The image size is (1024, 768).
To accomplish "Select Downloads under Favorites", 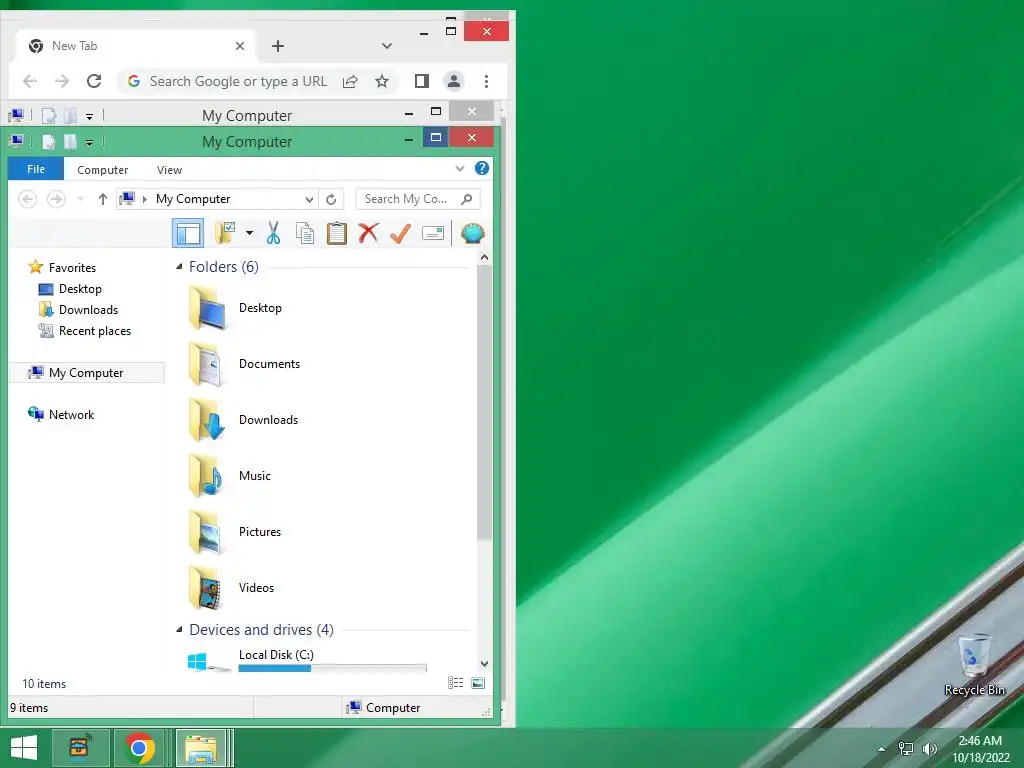I will pyautogui.click(x=88, y=310).
